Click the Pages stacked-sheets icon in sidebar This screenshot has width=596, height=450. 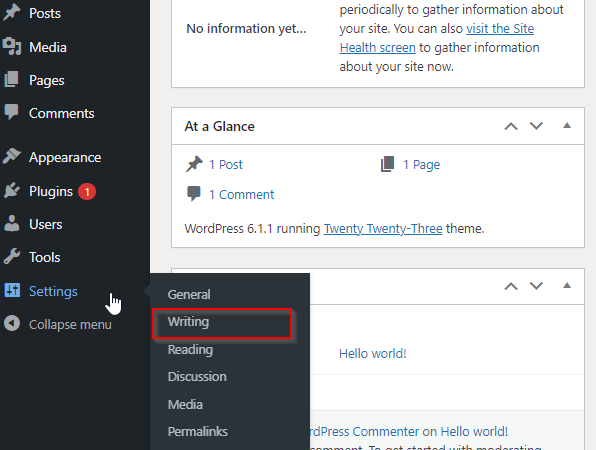pos(11,79)
